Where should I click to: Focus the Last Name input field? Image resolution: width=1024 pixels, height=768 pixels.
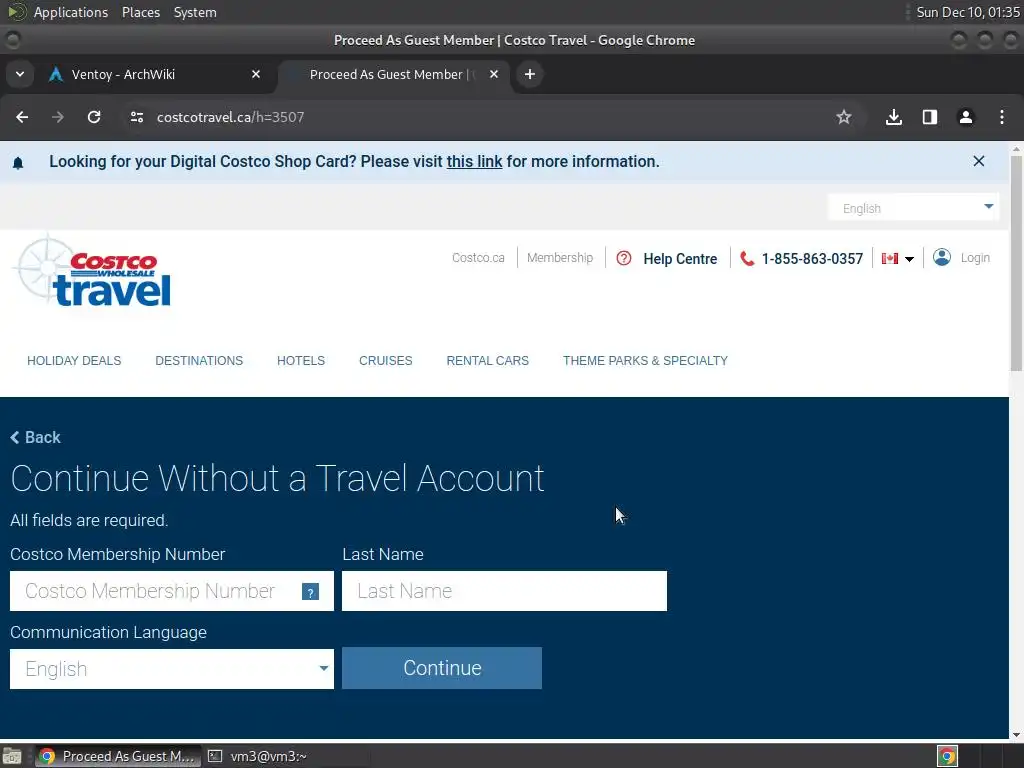pyautogui.click(x=504, y=591)
